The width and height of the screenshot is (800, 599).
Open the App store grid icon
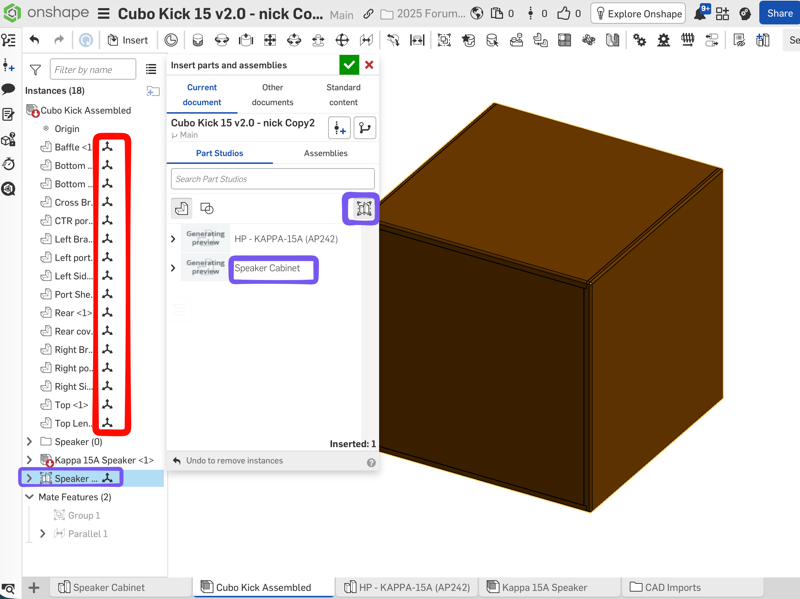pos(722,14)
